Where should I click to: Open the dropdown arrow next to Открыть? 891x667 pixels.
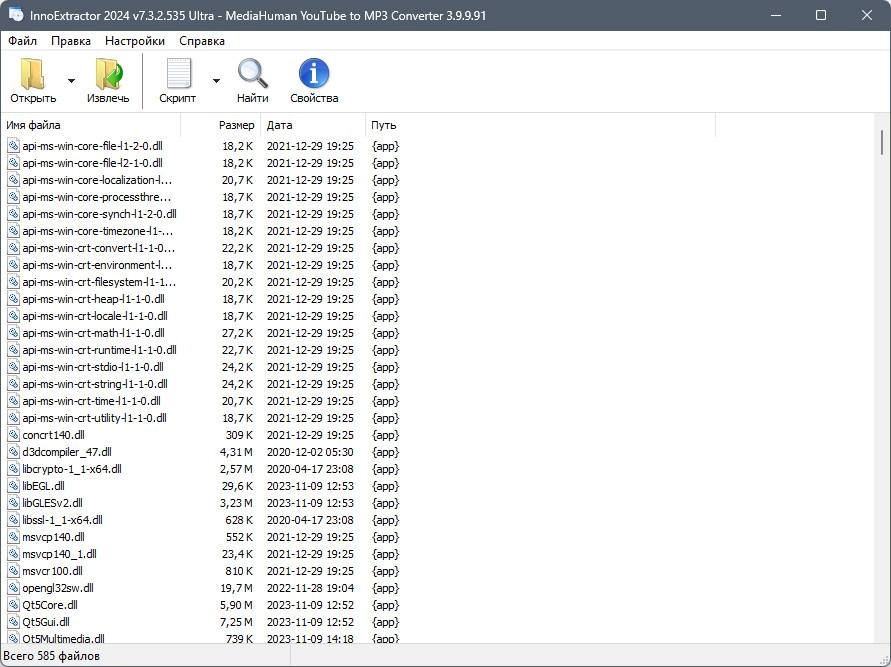tap(72, 81)
